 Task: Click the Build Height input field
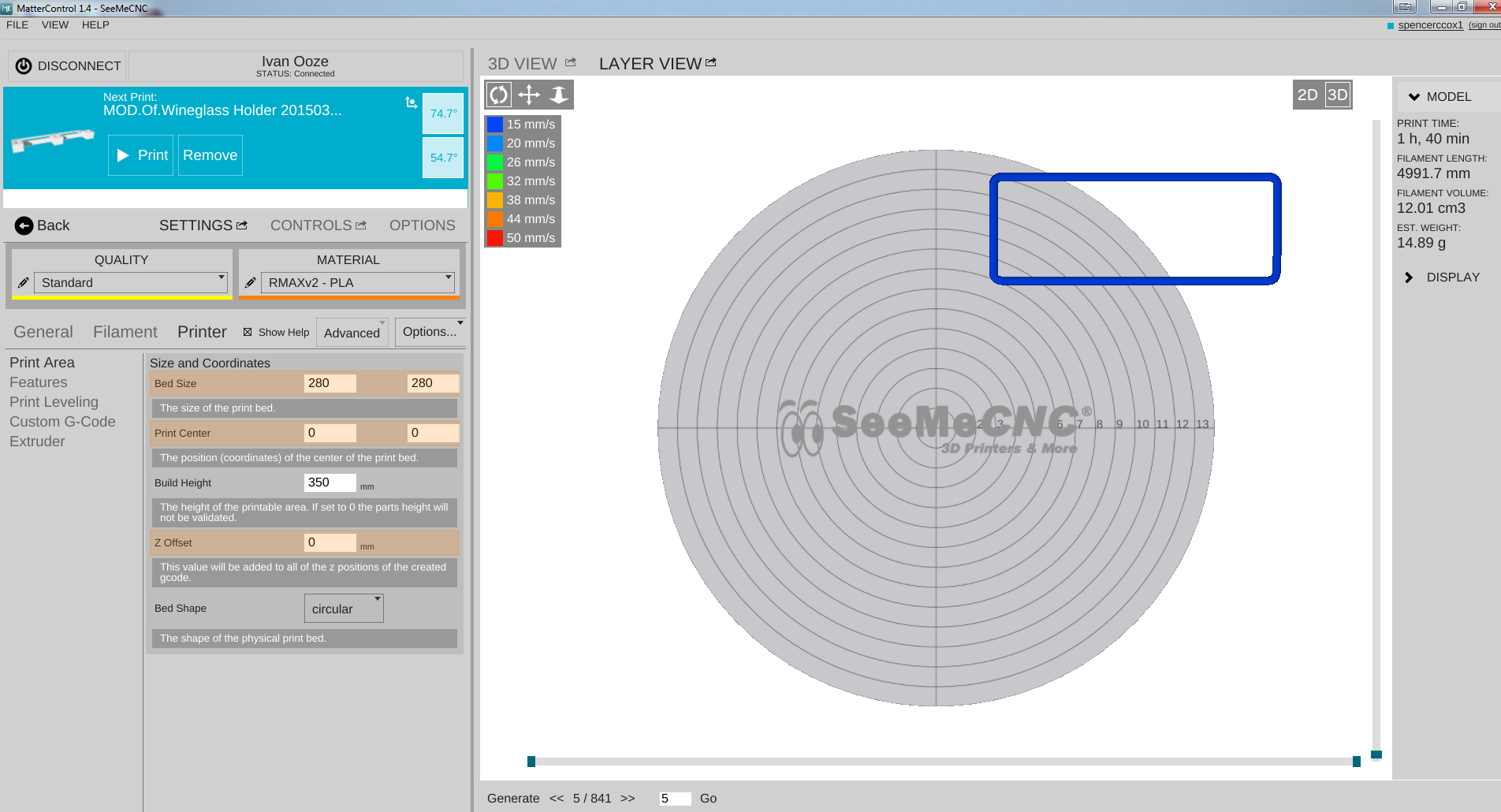(x=330, y=482)
